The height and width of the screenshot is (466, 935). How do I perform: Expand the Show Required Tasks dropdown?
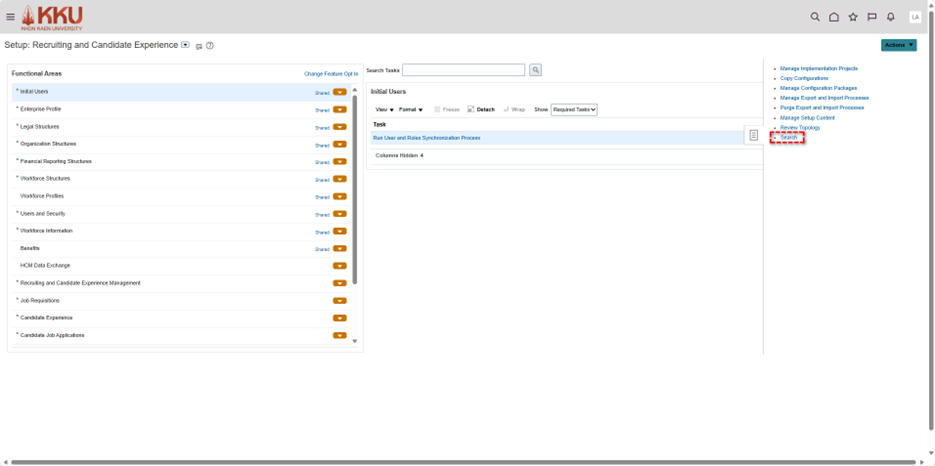[574, 110]
